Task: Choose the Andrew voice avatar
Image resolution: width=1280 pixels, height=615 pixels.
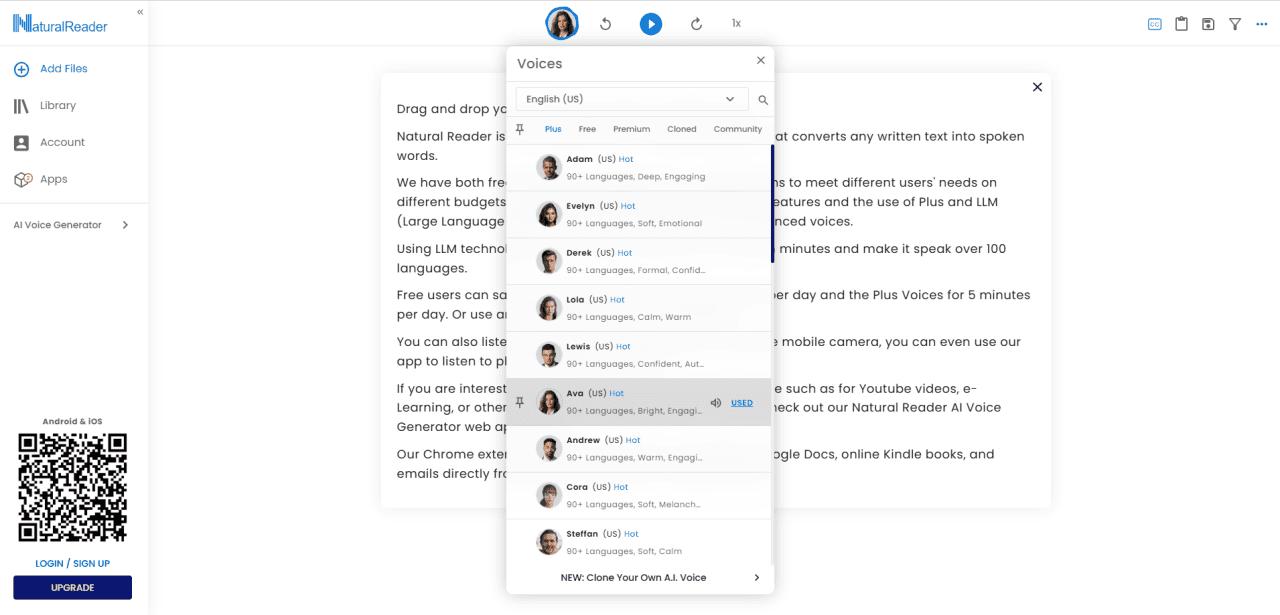Action: click(548, 449)
